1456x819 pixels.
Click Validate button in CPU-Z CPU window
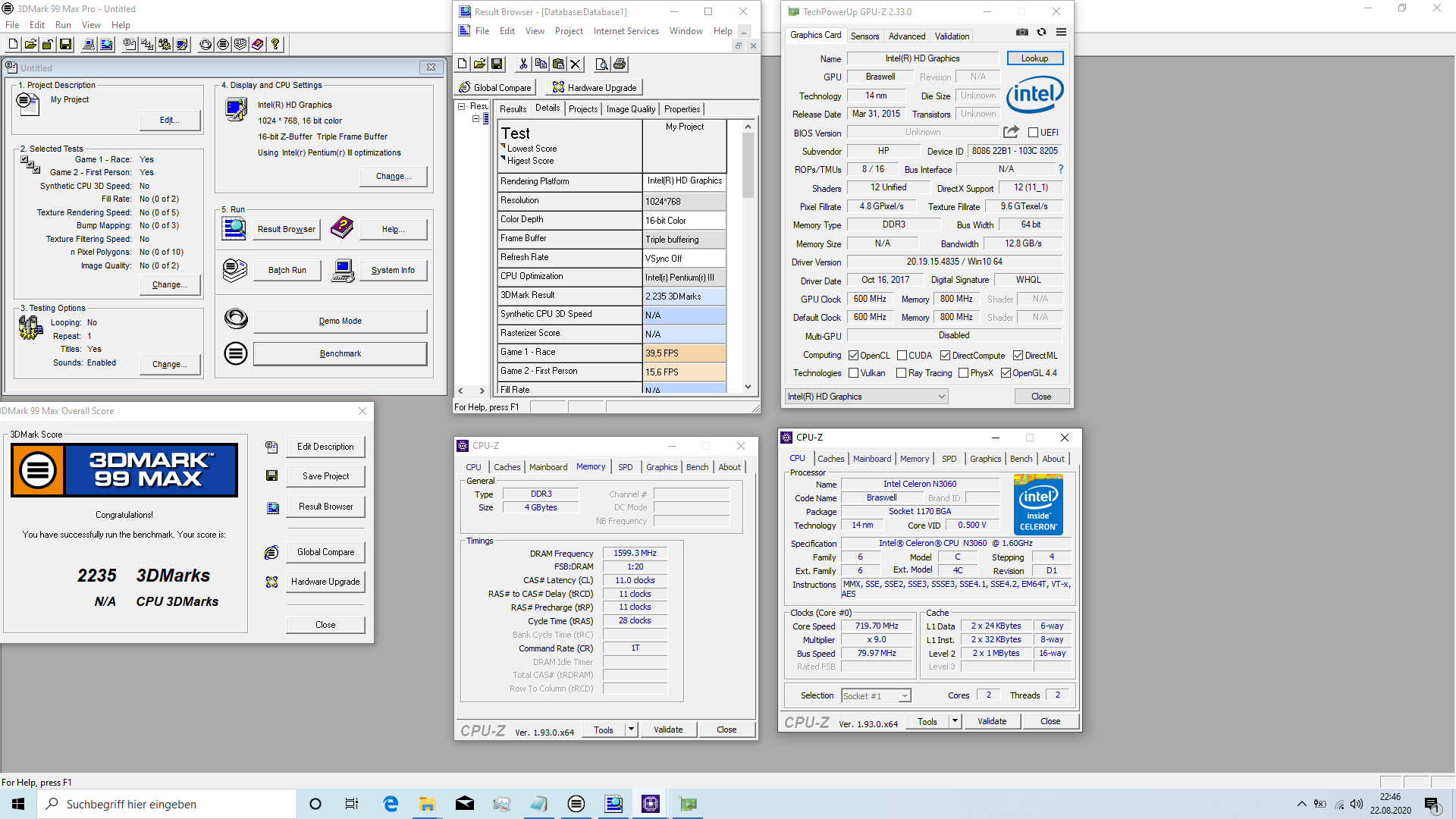point(992,721)
